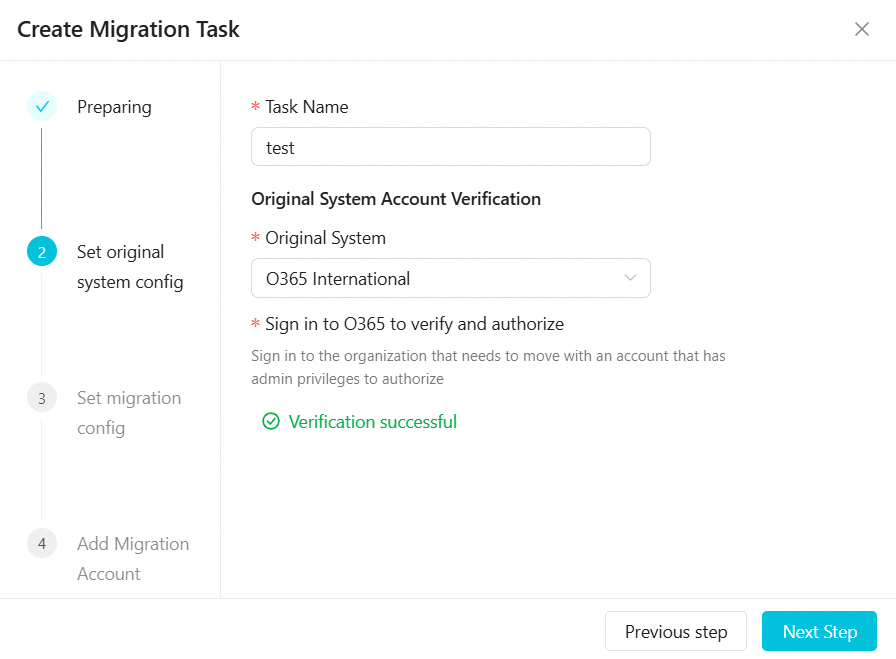Viewport: 896px width, 659px height.
Task: Click the Preparing step checkmark icon
Action: click(x=42, y=107)
